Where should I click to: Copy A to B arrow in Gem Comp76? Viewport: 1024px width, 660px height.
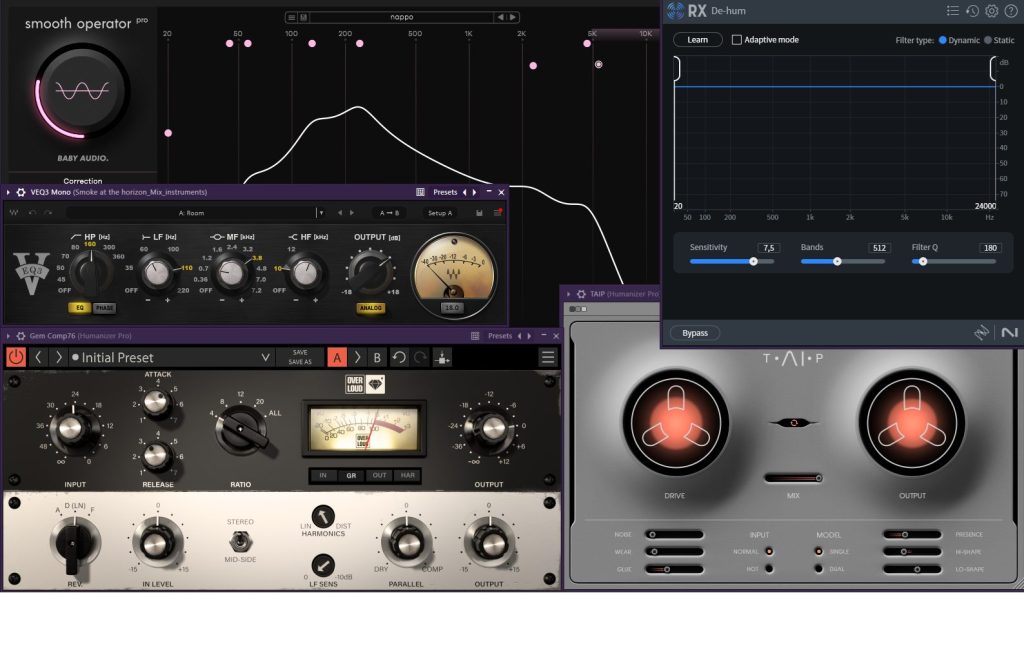(x=357, y=357)
